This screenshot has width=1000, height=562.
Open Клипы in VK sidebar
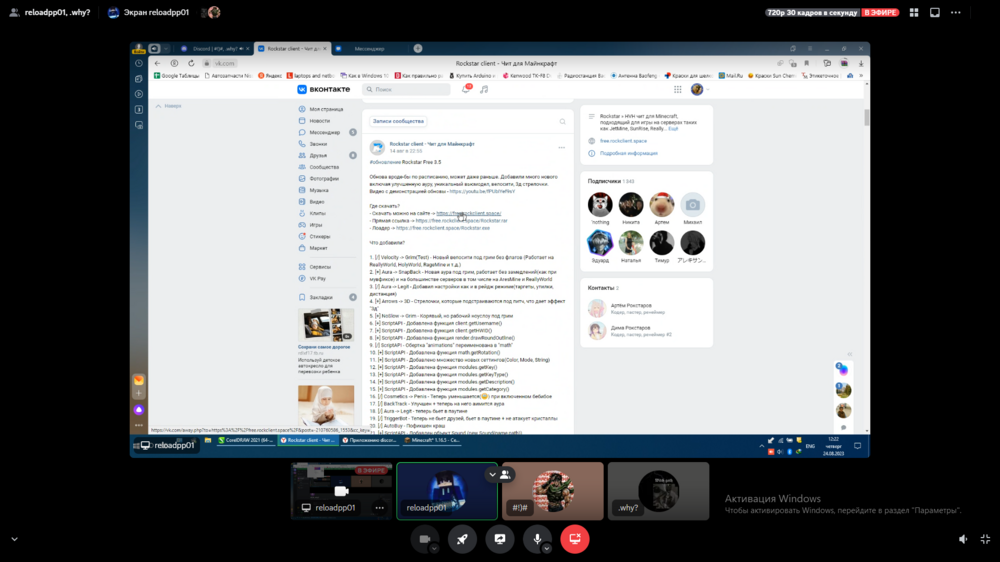point(318,213)
